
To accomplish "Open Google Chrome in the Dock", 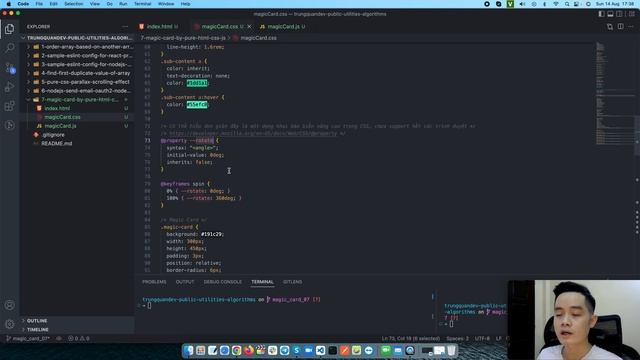I will (236, 350).
